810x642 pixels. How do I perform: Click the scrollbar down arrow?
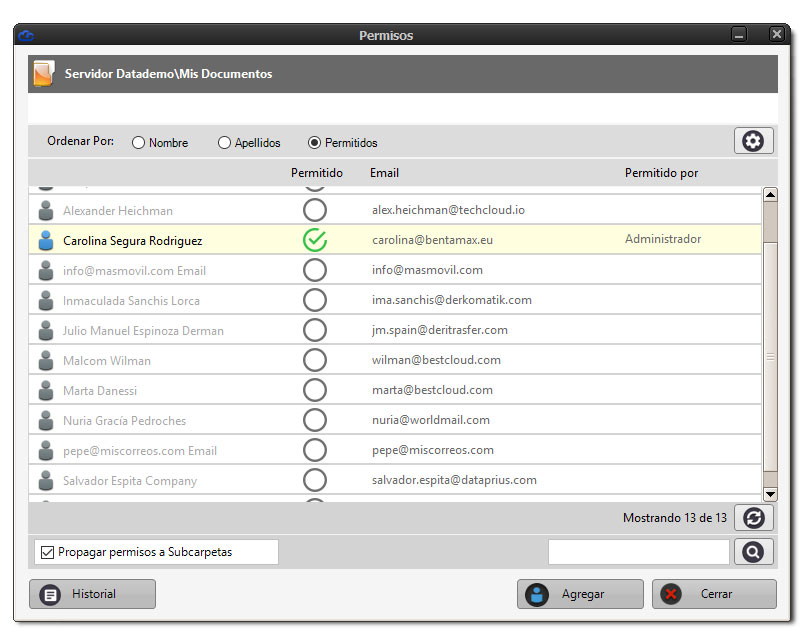pos(770,494)
